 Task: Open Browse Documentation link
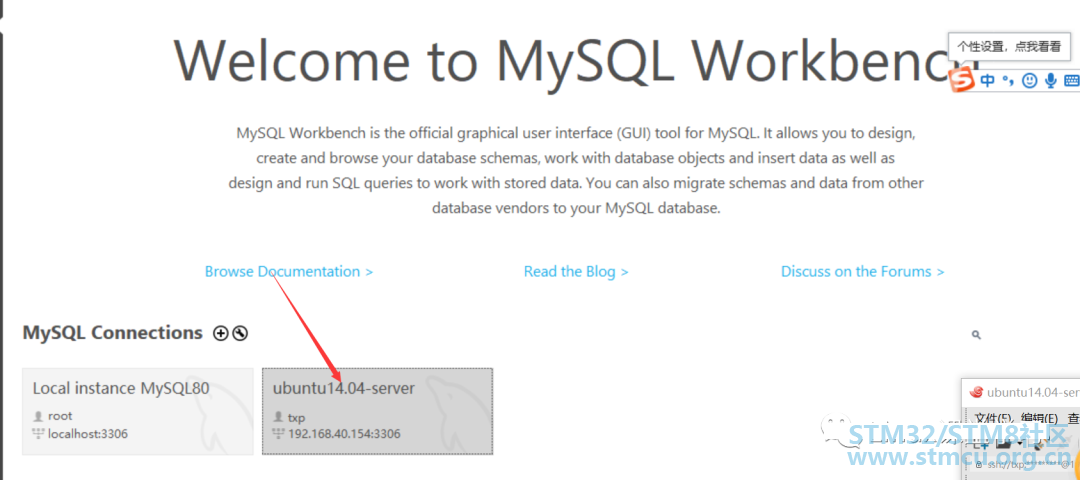point(289,271)
